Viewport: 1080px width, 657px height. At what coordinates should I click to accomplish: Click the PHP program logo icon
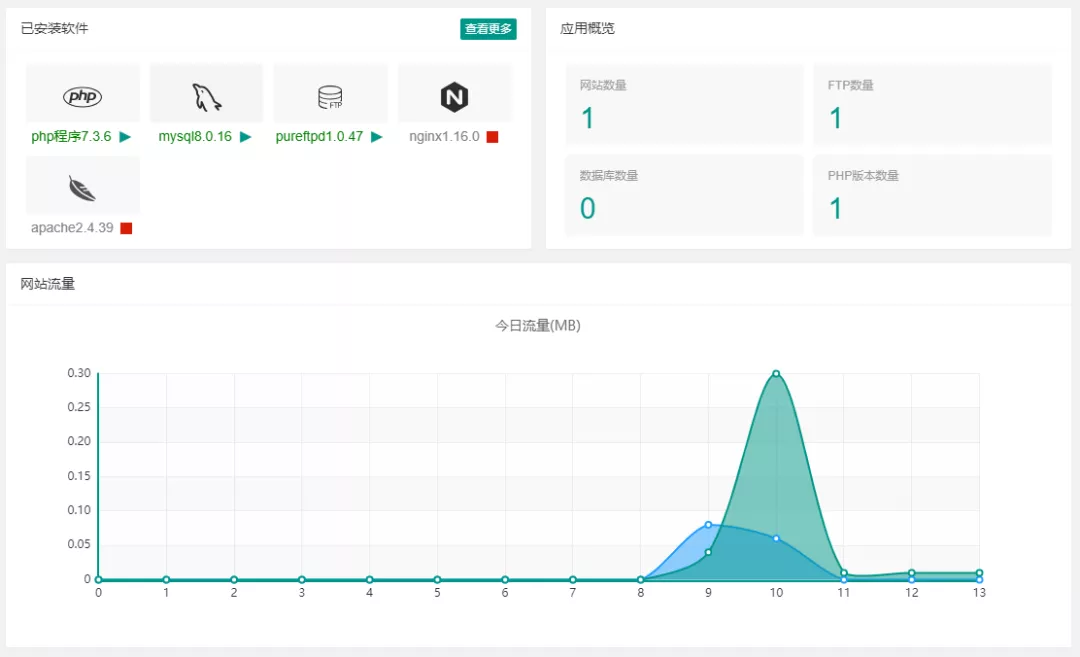[82, 96]
